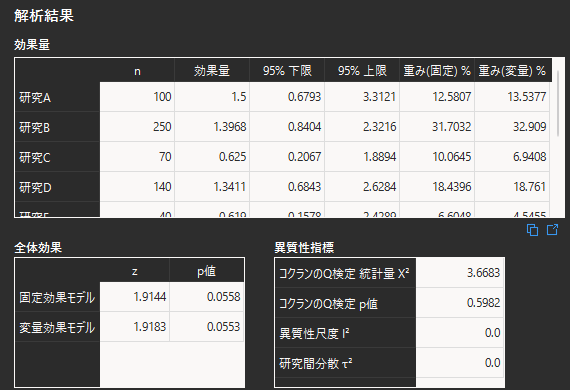Select the 固定効果モデル row header
The width and height of the screenshot is (570, 390).
point(57,297)
